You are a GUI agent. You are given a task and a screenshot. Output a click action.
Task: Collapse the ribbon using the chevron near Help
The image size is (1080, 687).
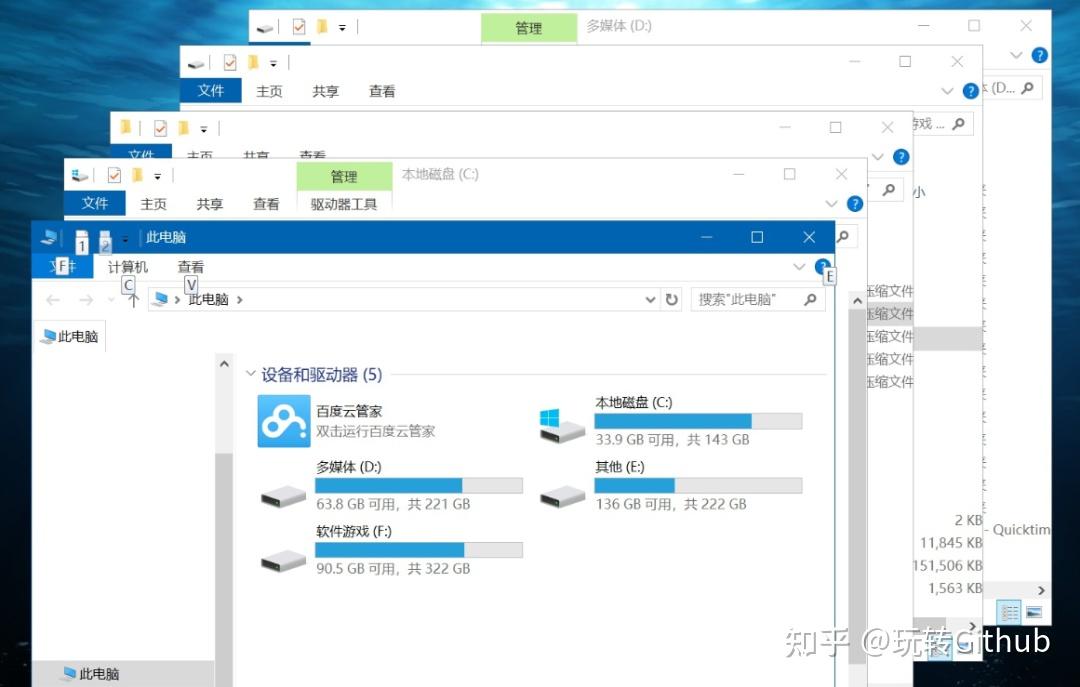coord(798,266)
